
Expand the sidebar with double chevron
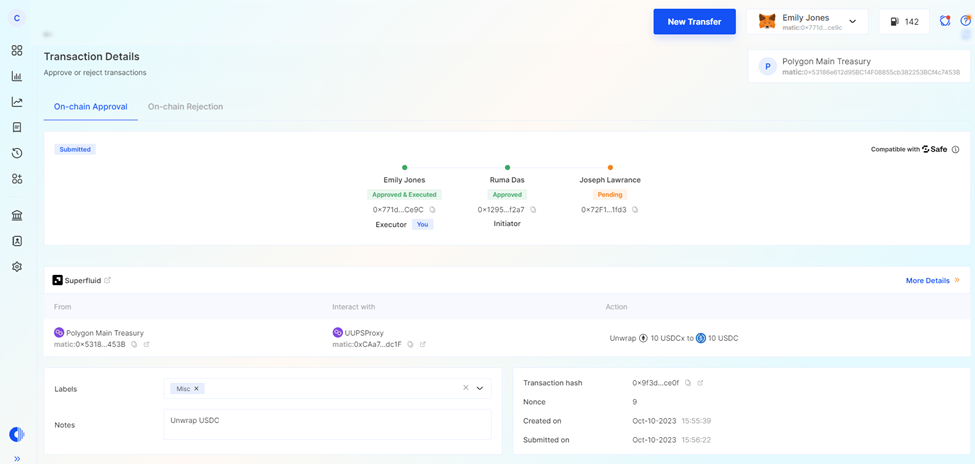(x=17, y=458)
